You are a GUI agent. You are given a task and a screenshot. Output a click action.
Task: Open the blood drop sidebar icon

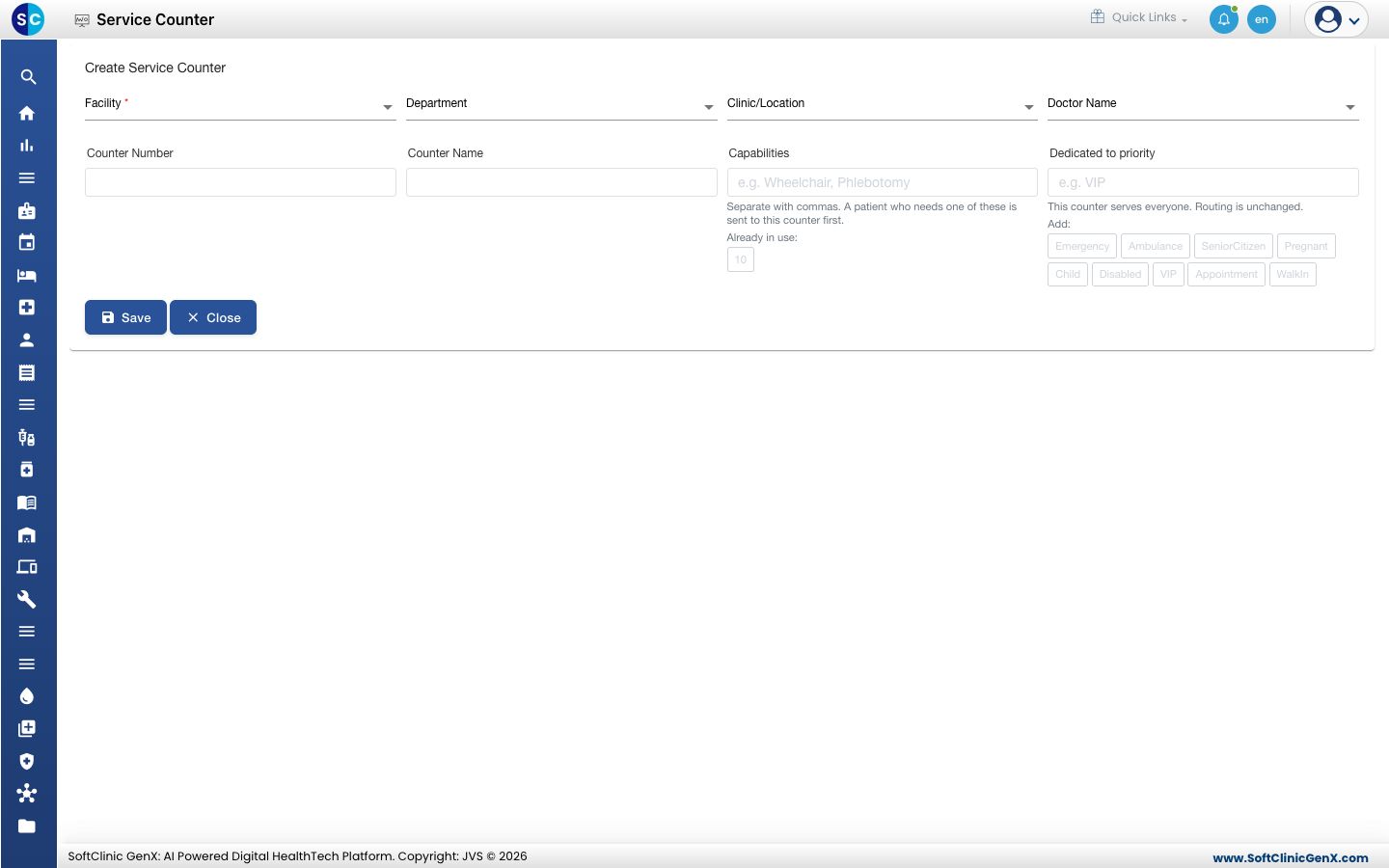pyautogui.click(x=27, y=696)
